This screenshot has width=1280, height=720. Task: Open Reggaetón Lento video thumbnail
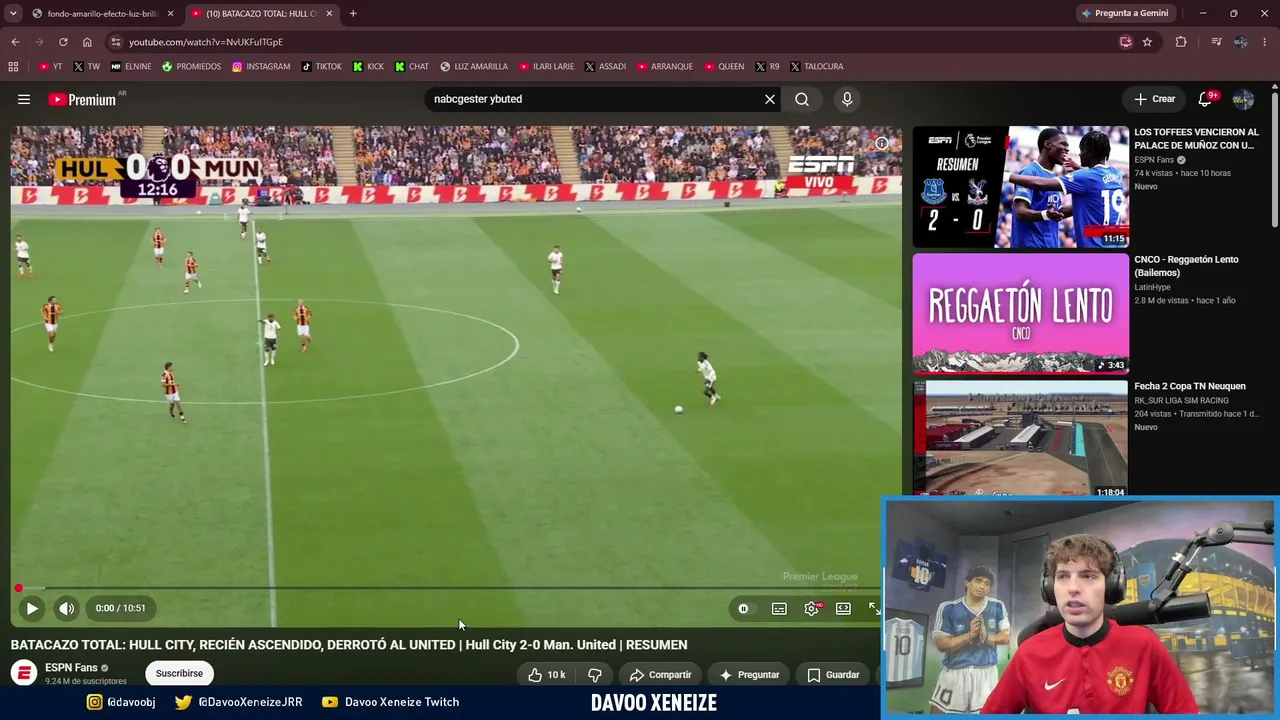[x=1020, y=313]
